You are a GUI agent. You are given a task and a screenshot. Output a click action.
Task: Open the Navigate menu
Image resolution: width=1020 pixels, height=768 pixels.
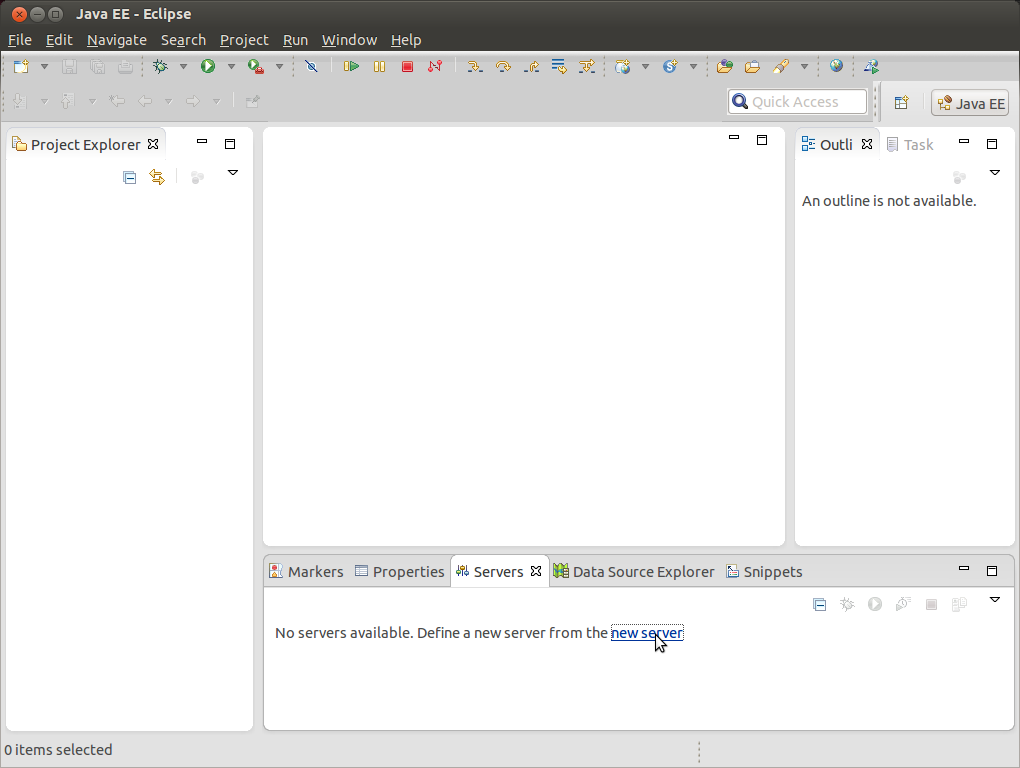point(117,40)
